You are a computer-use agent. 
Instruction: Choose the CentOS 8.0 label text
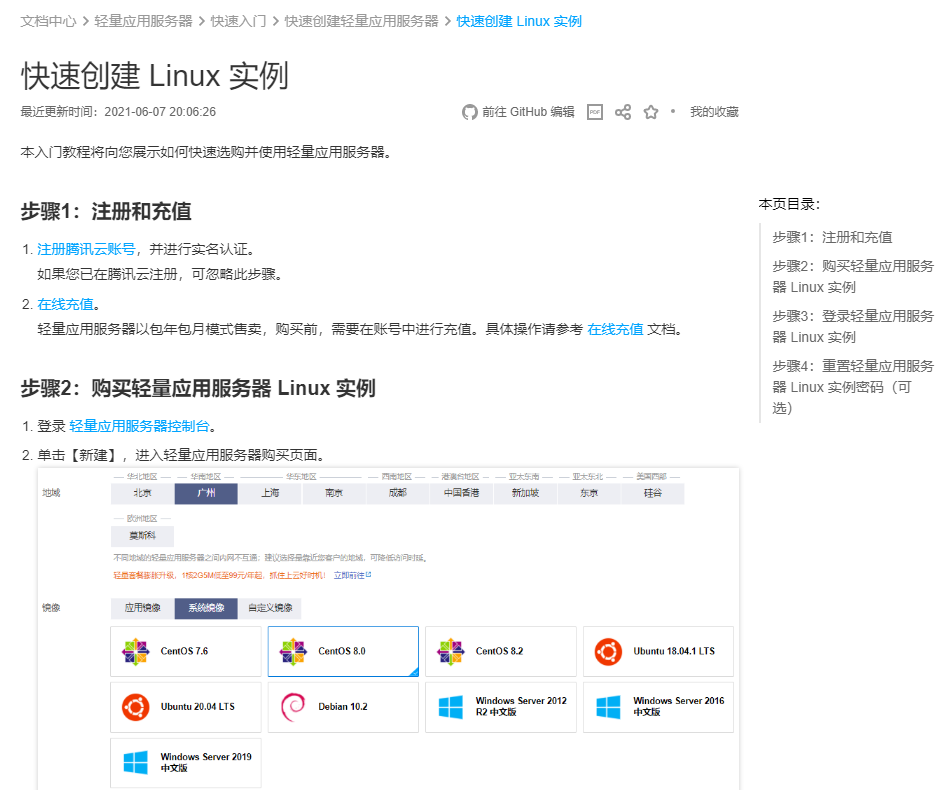tap(342, 652)
